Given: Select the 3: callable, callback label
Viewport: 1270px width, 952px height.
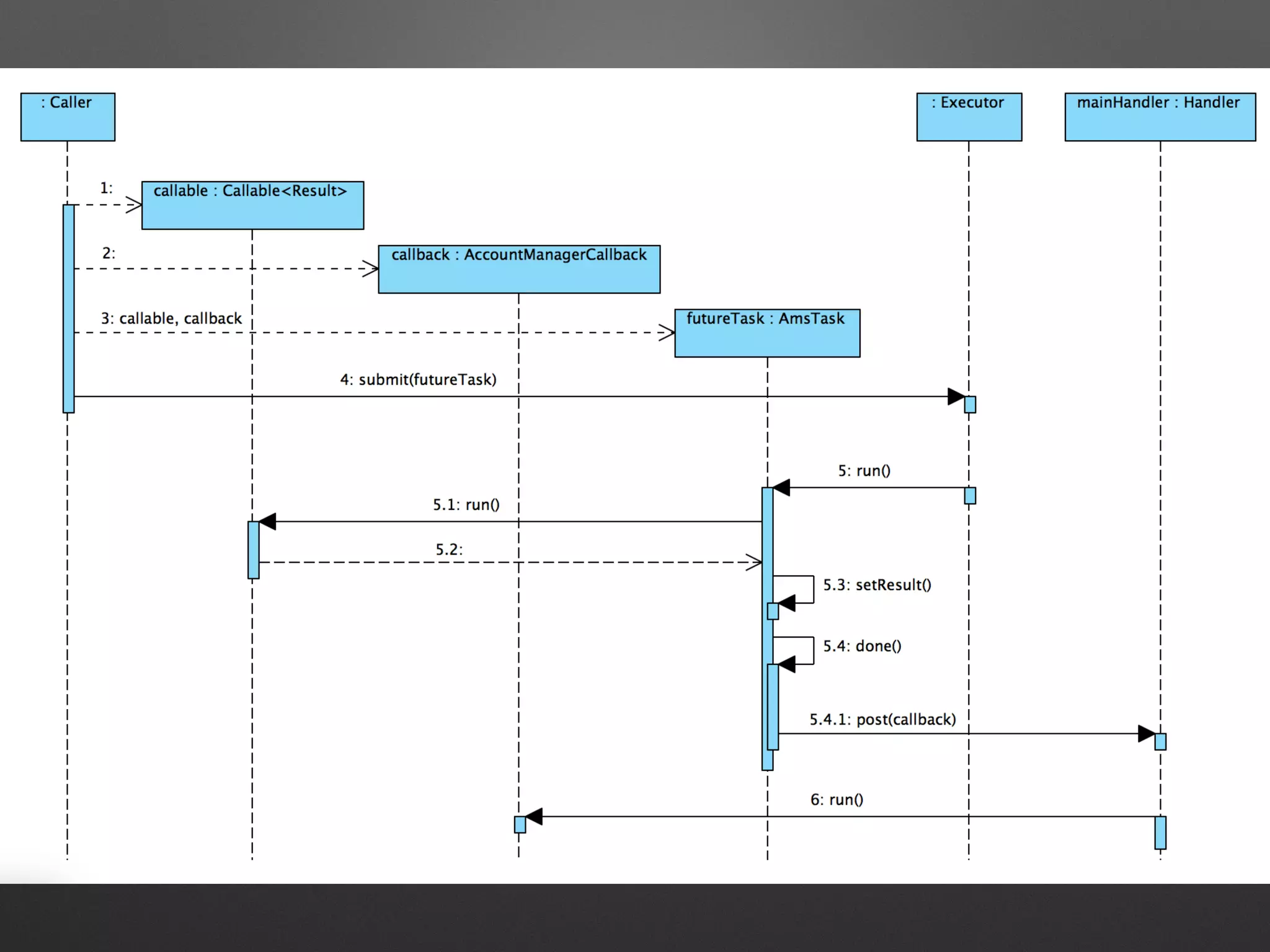Looking at the screenshot, I should 171,318.
